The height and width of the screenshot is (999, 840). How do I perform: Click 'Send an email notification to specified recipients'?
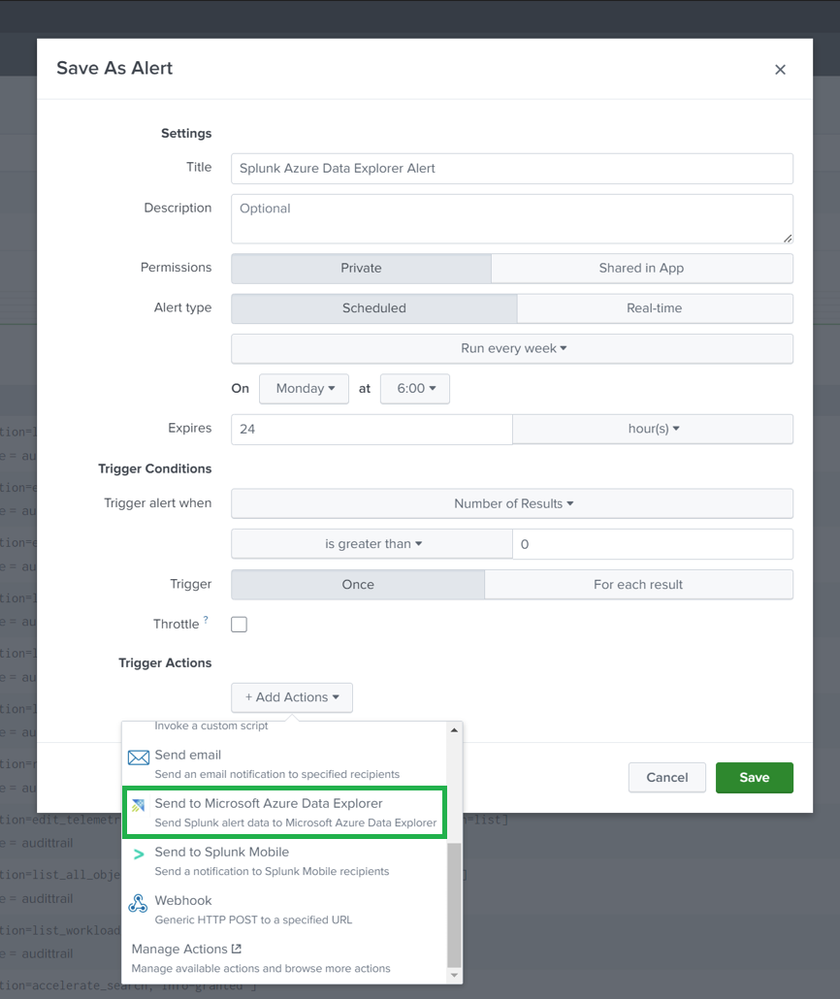pos(277,774)
